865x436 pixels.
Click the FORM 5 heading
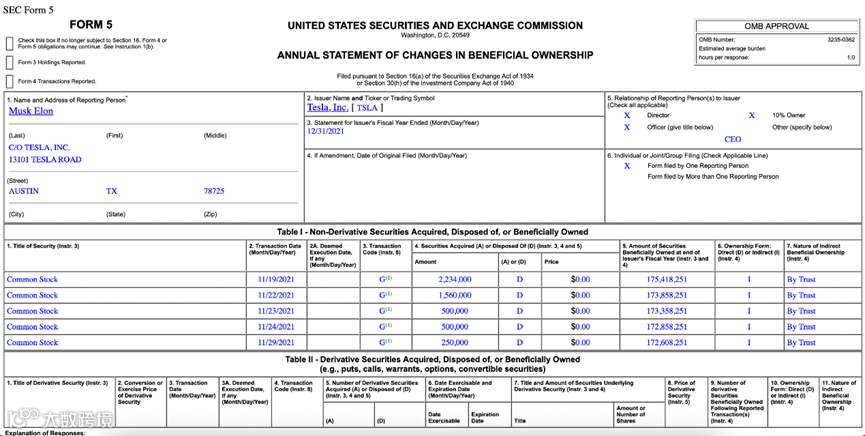(x=92, y=25)
